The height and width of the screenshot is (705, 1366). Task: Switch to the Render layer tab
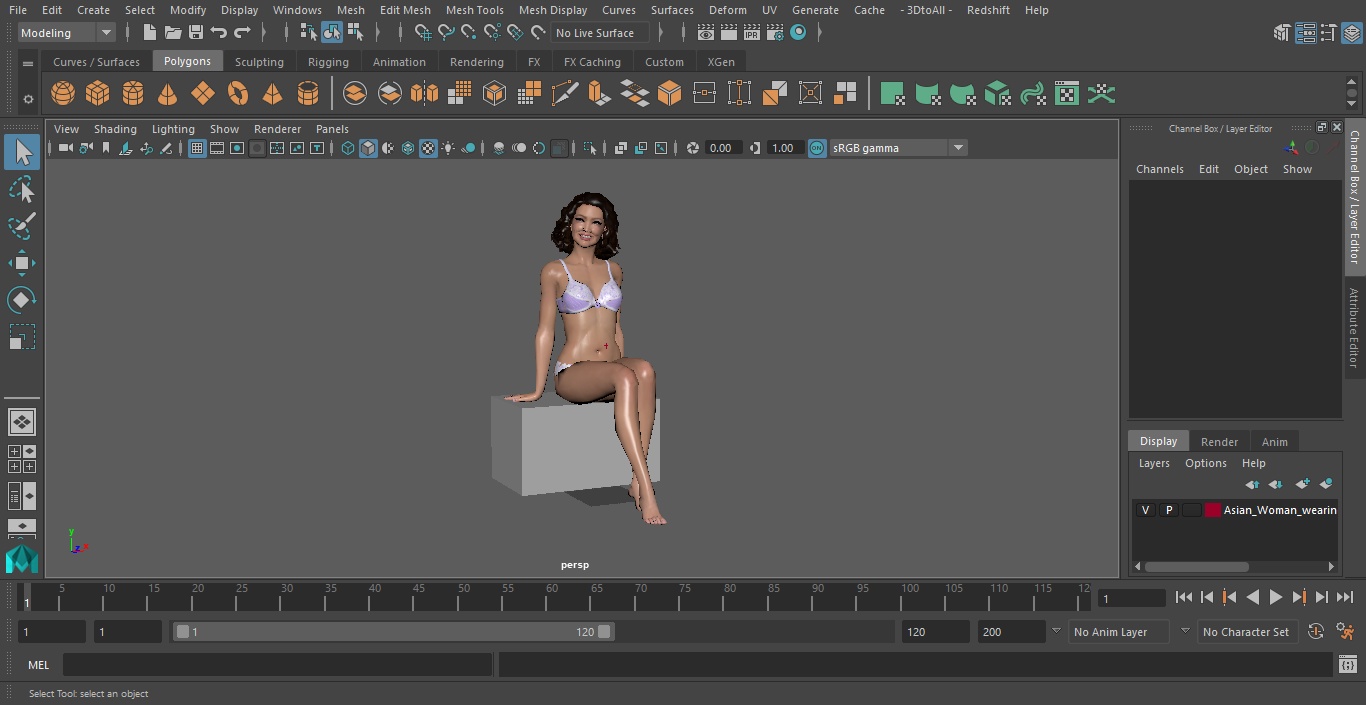pos(1219,442)
